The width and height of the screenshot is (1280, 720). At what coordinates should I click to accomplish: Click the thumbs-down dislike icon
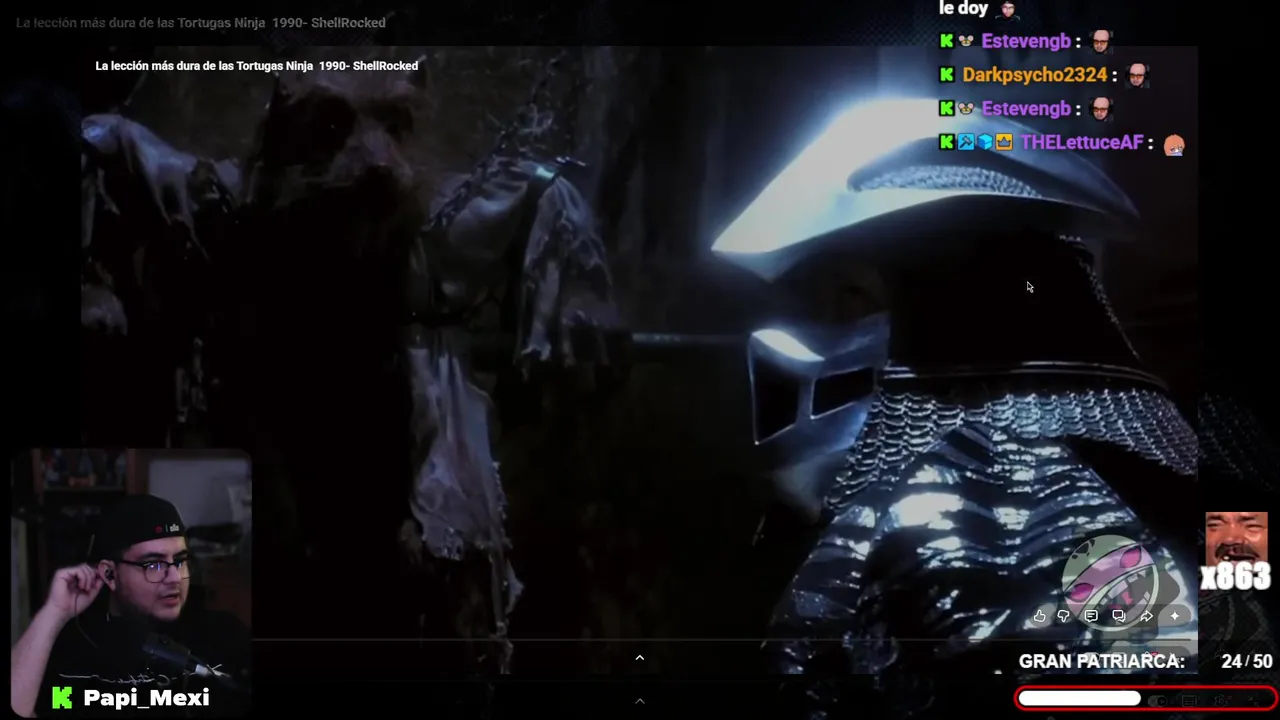(1064, 616)
